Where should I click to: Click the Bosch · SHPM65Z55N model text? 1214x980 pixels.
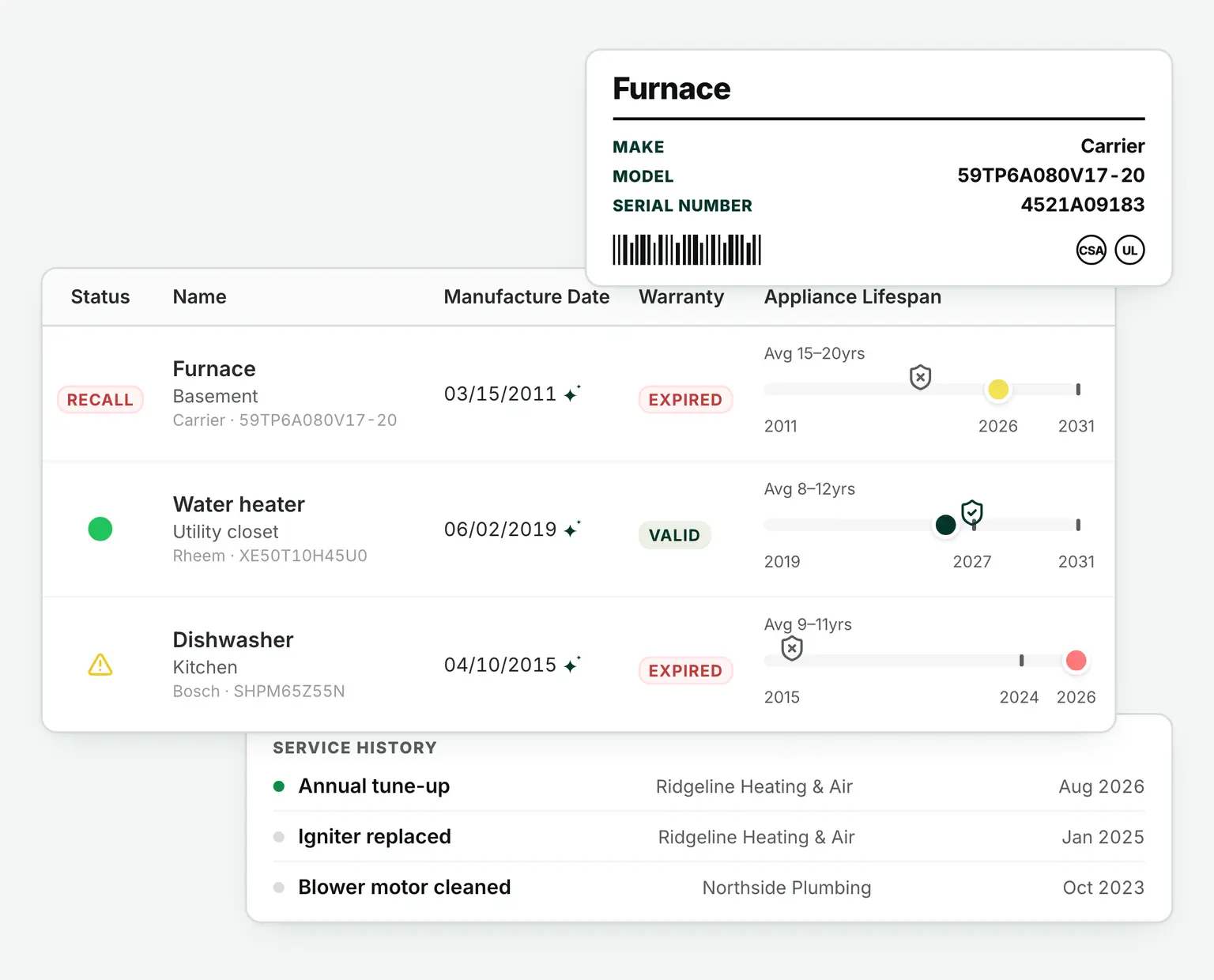tap(259, 692)
